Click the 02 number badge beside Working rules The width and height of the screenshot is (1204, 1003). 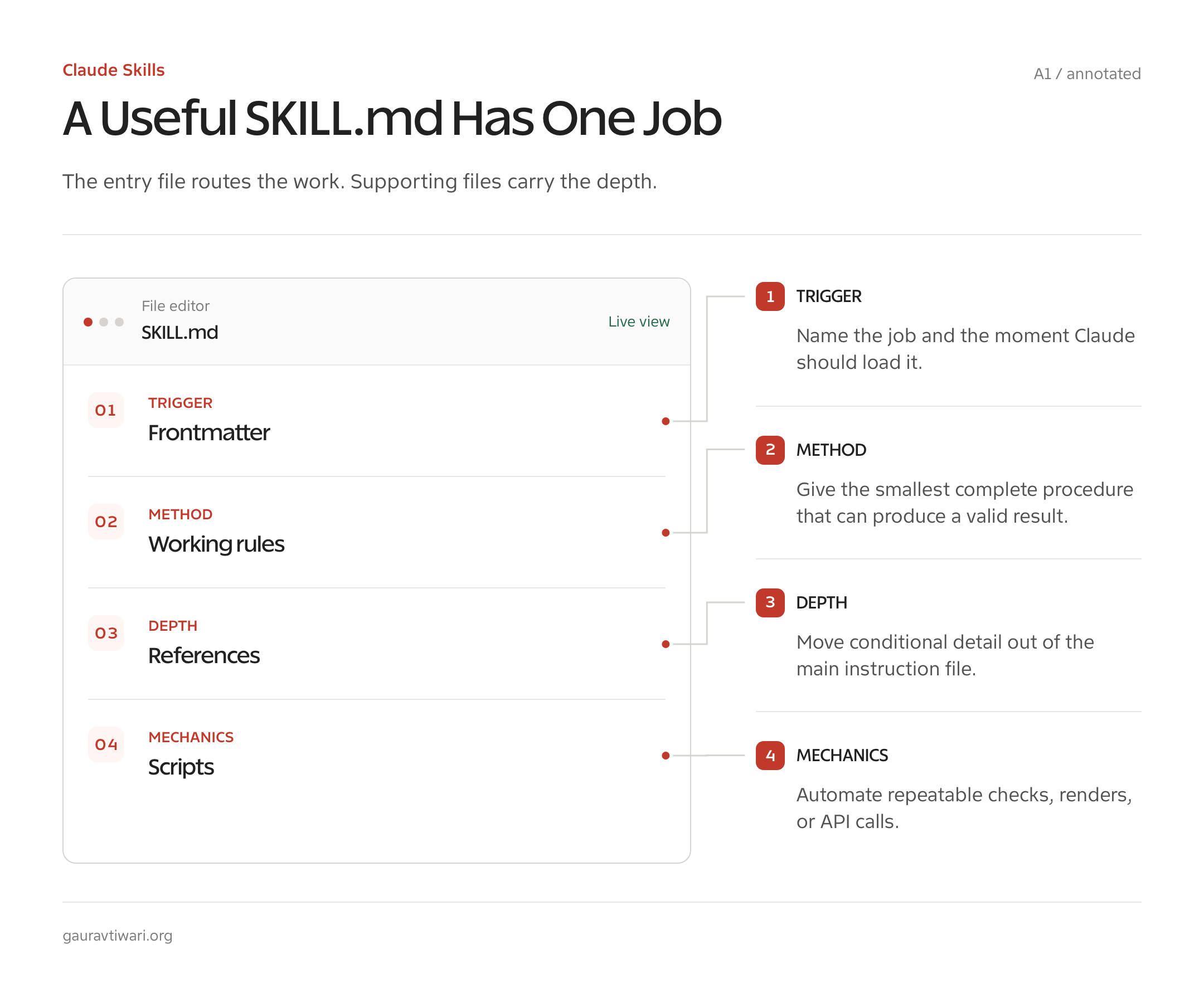[106, 522]
